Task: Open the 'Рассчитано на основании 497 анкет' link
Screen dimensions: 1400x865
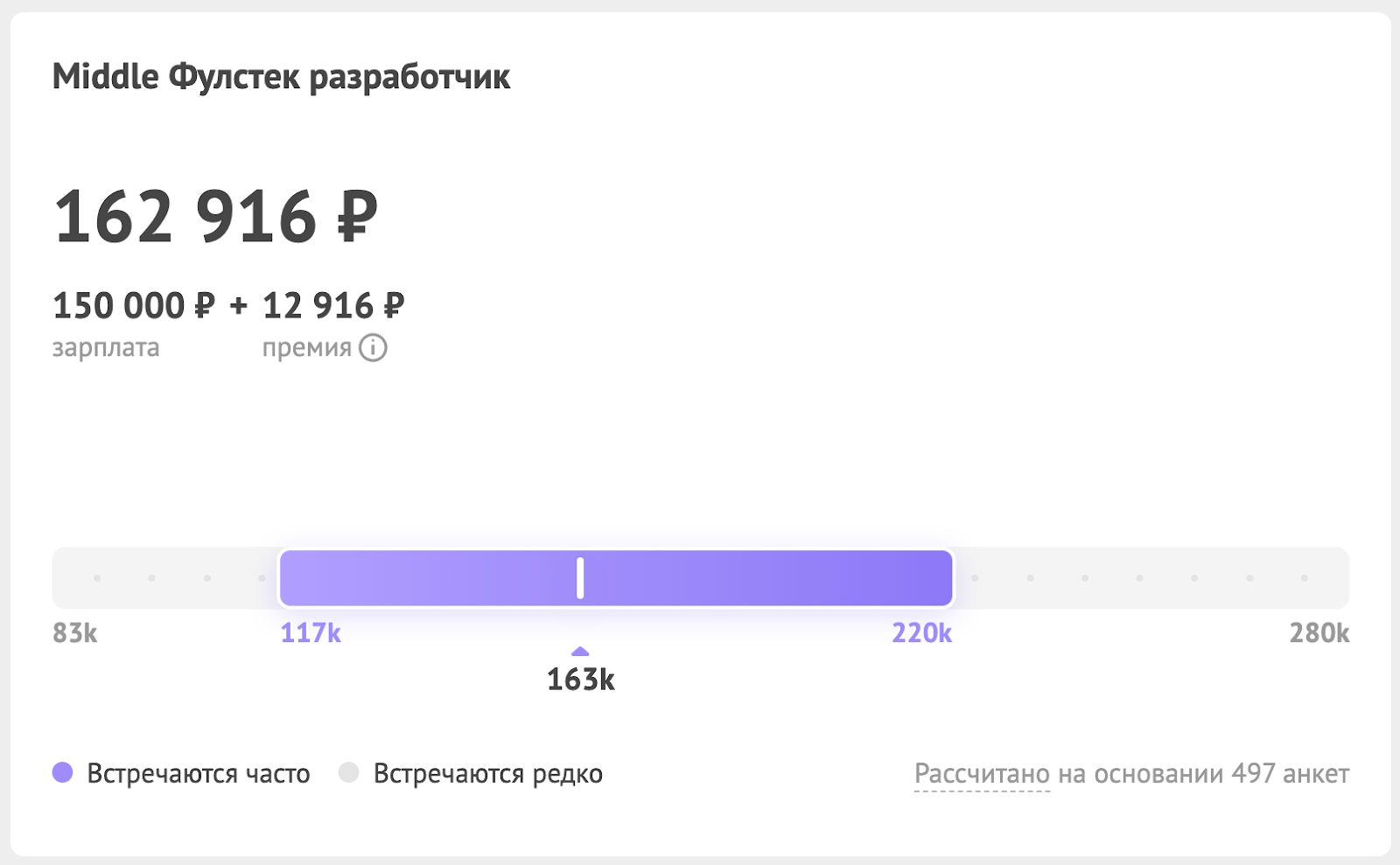Action: [1131, 773]
